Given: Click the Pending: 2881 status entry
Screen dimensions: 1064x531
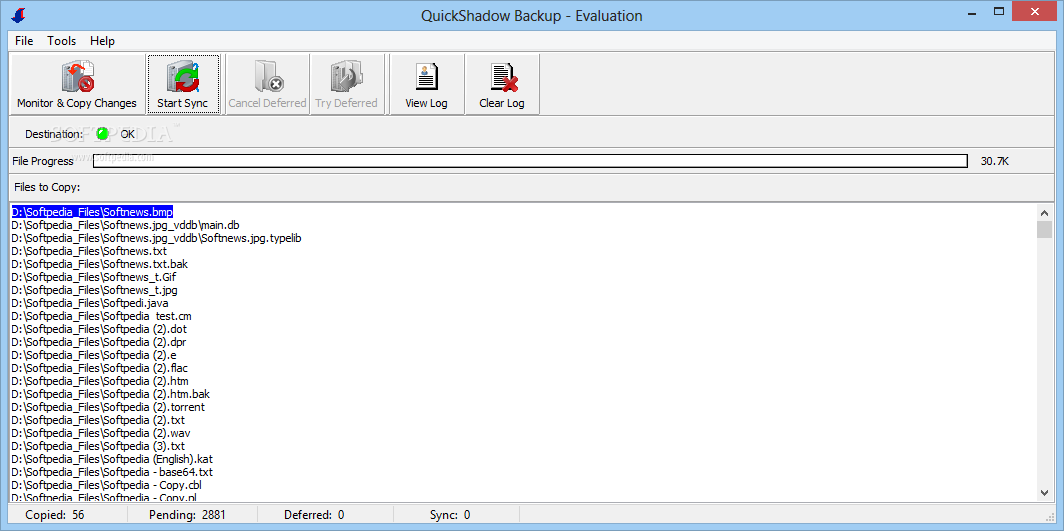Looking at the screenshot, I should pos(187,515).
